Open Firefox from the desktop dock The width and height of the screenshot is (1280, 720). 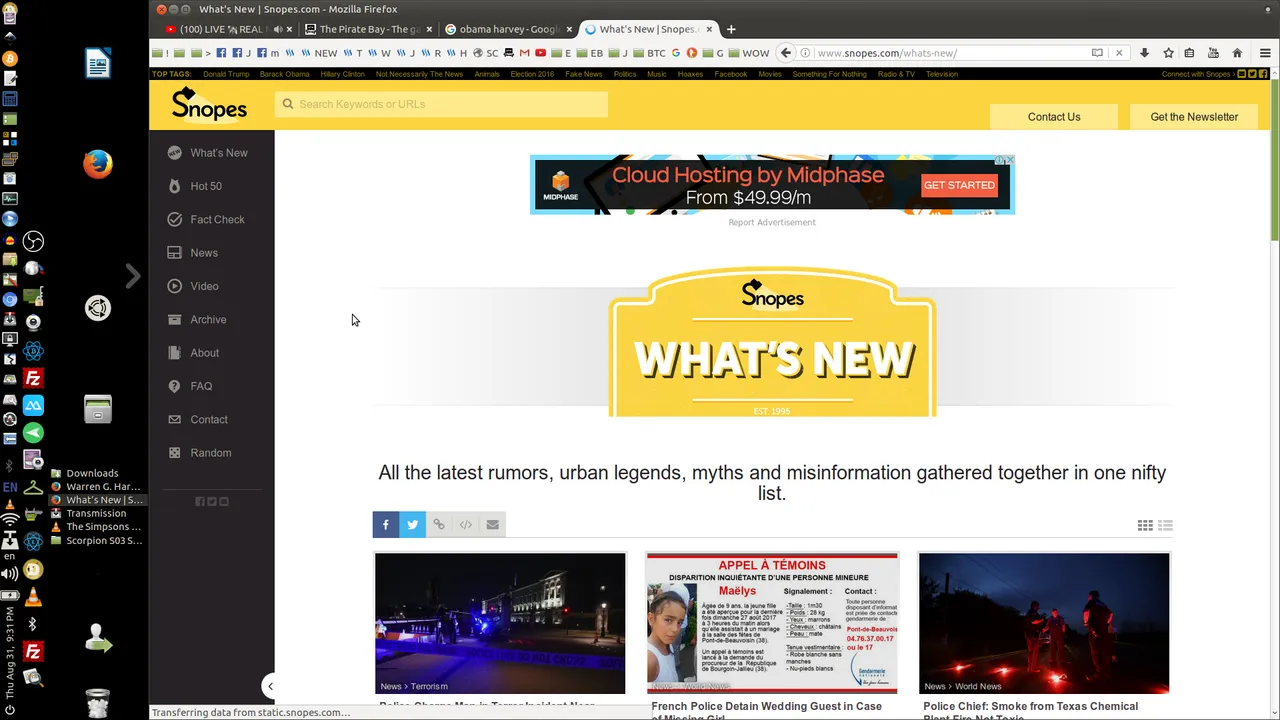tap(98, 163)
